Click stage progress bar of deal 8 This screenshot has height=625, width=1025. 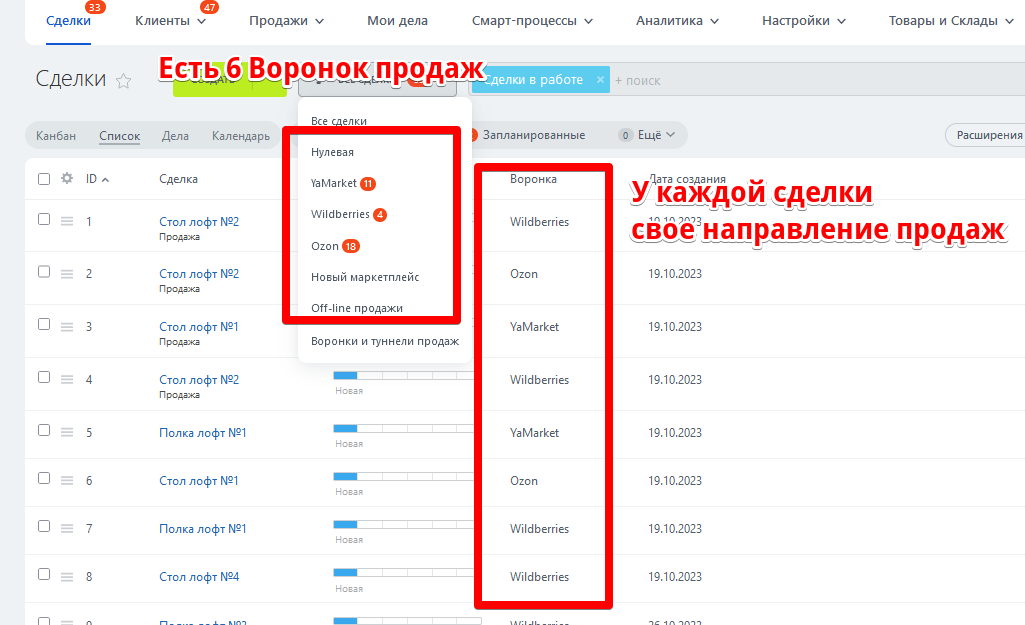(x=403, y=572)
